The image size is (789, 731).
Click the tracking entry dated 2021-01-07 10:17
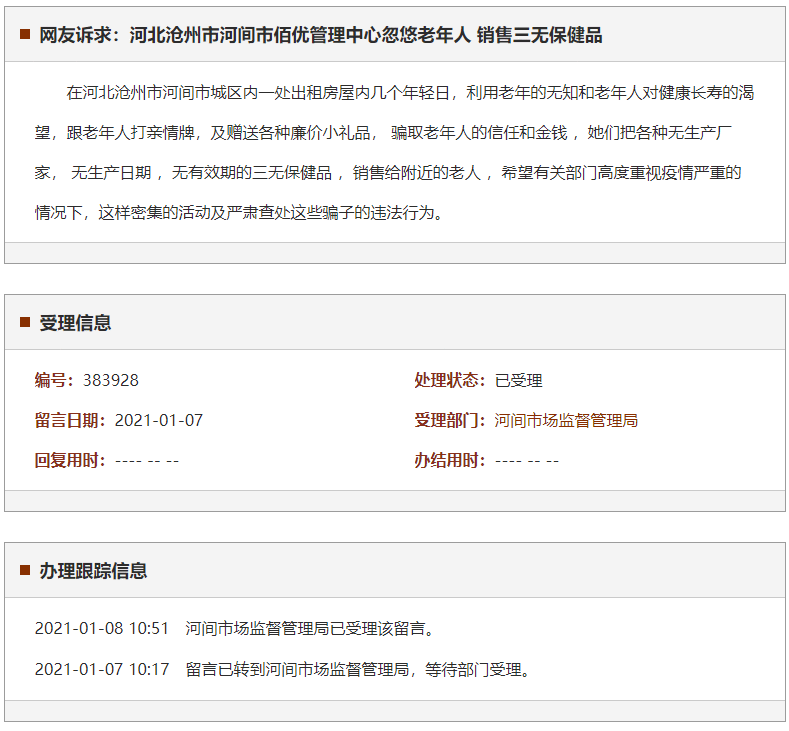pos(282,669)
